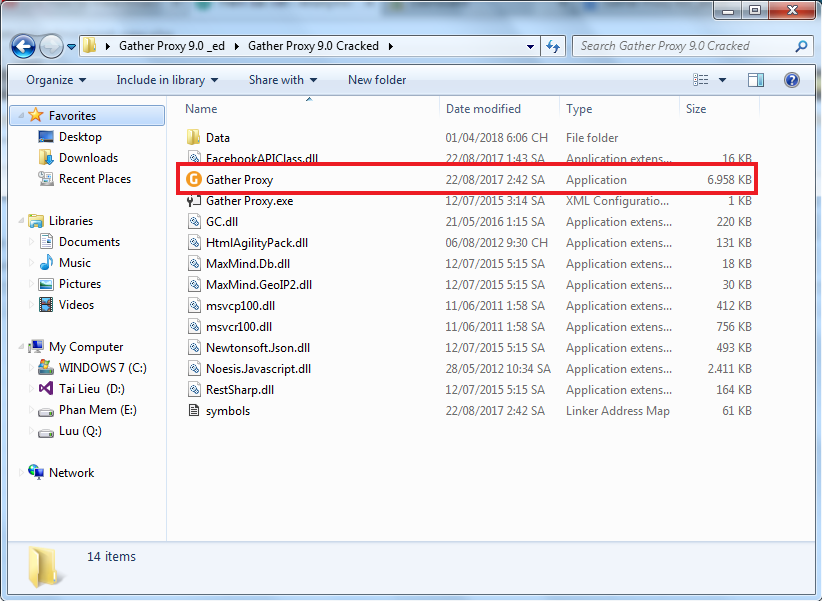
Task: Change your view icon button
Action: 700,80
